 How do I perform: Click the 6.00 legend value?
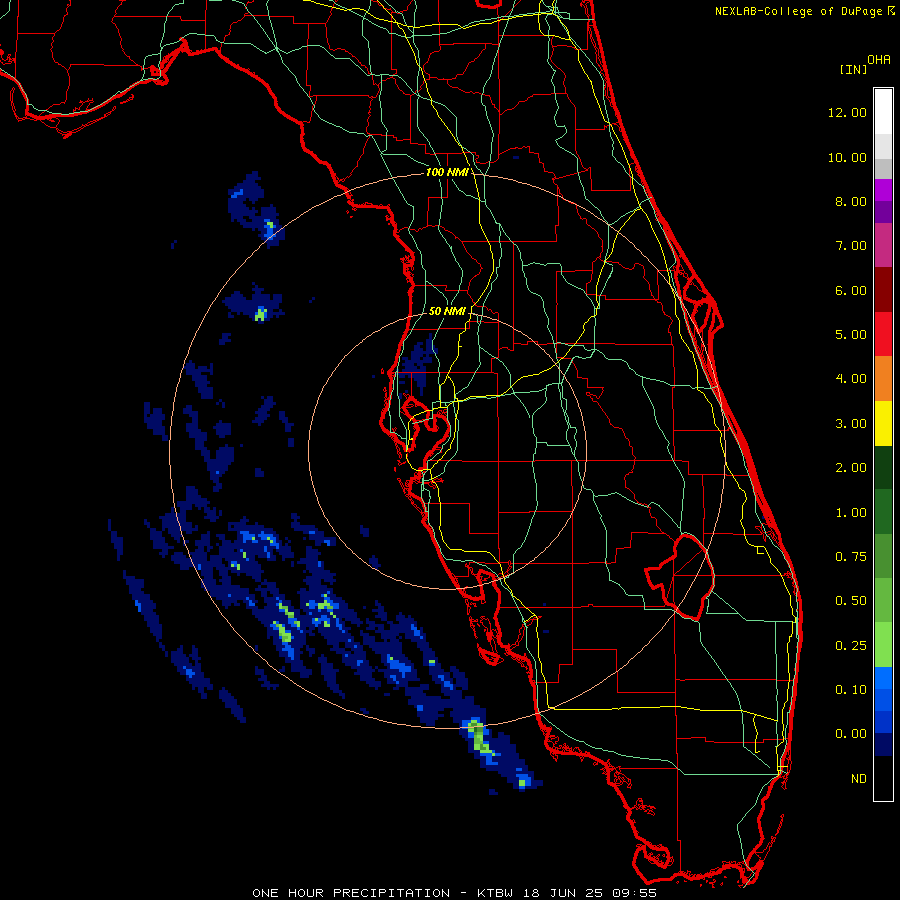click(x=851, y=290)
